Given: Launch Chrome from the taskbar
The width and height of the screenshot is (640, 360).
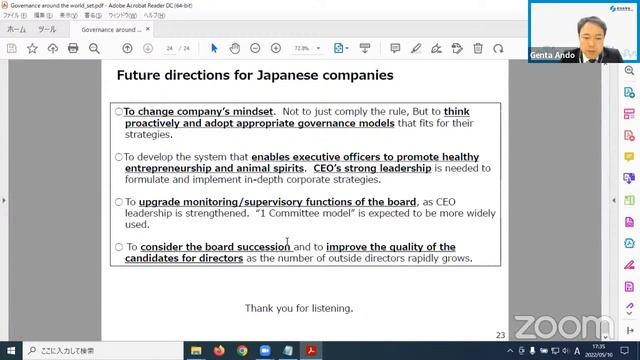Looking at the screenshot, I should 242,351.
